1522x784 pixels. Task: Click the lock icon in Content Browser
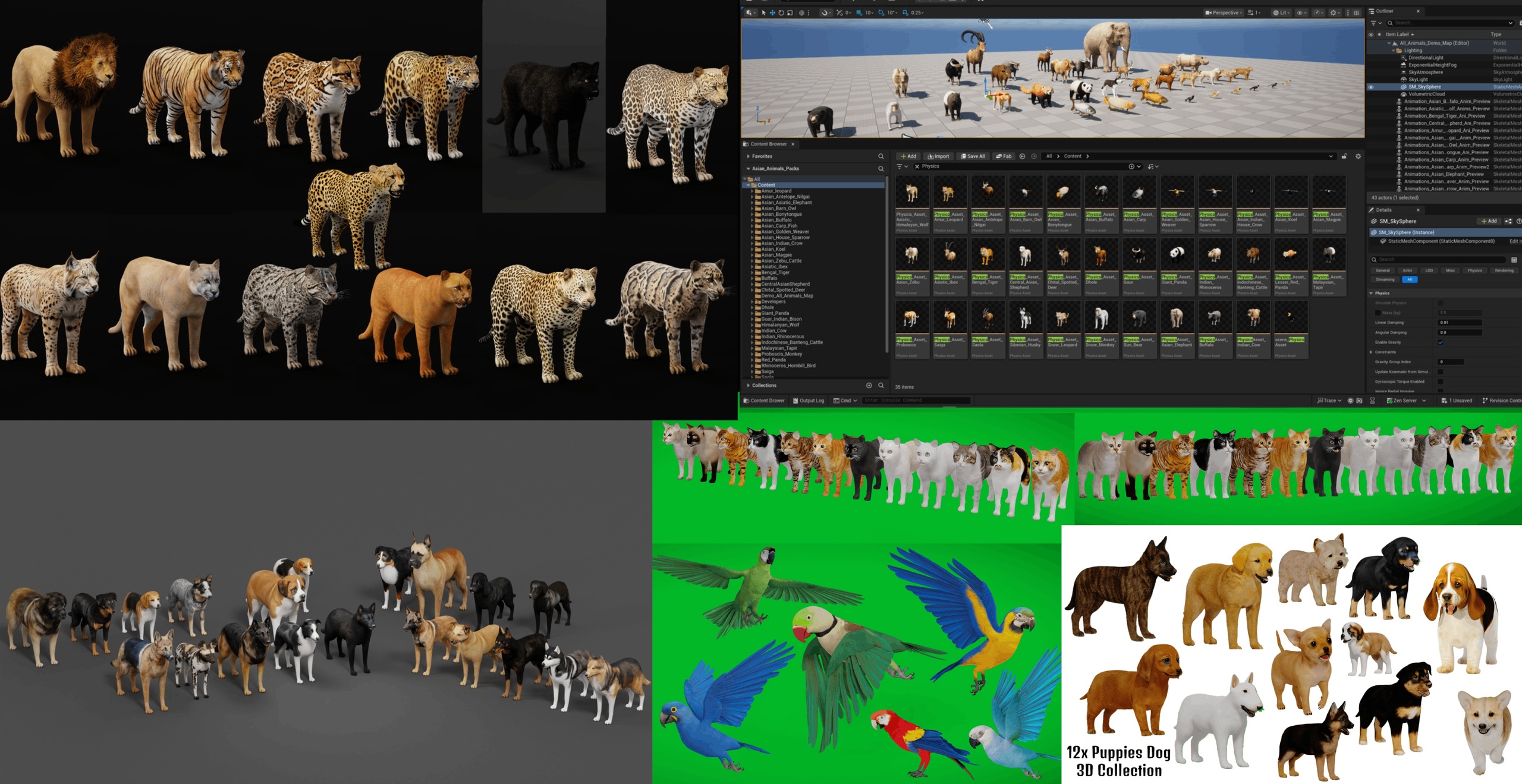[1344, 156]
